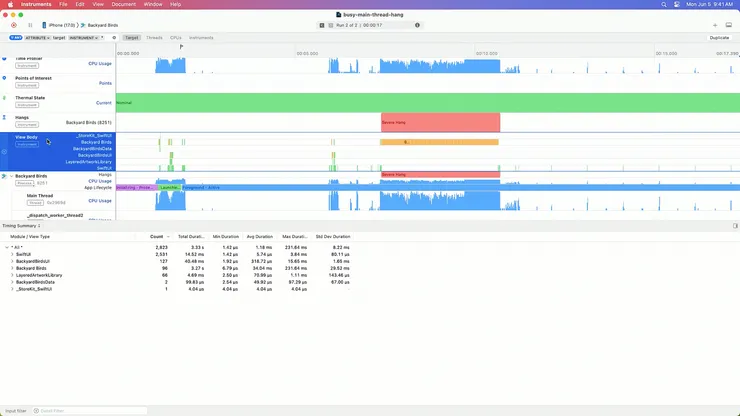Image resolution: width=740 pixels, height=416 pixels.
Task: Sort by Max Duration column header
Action: click(294, 237)
